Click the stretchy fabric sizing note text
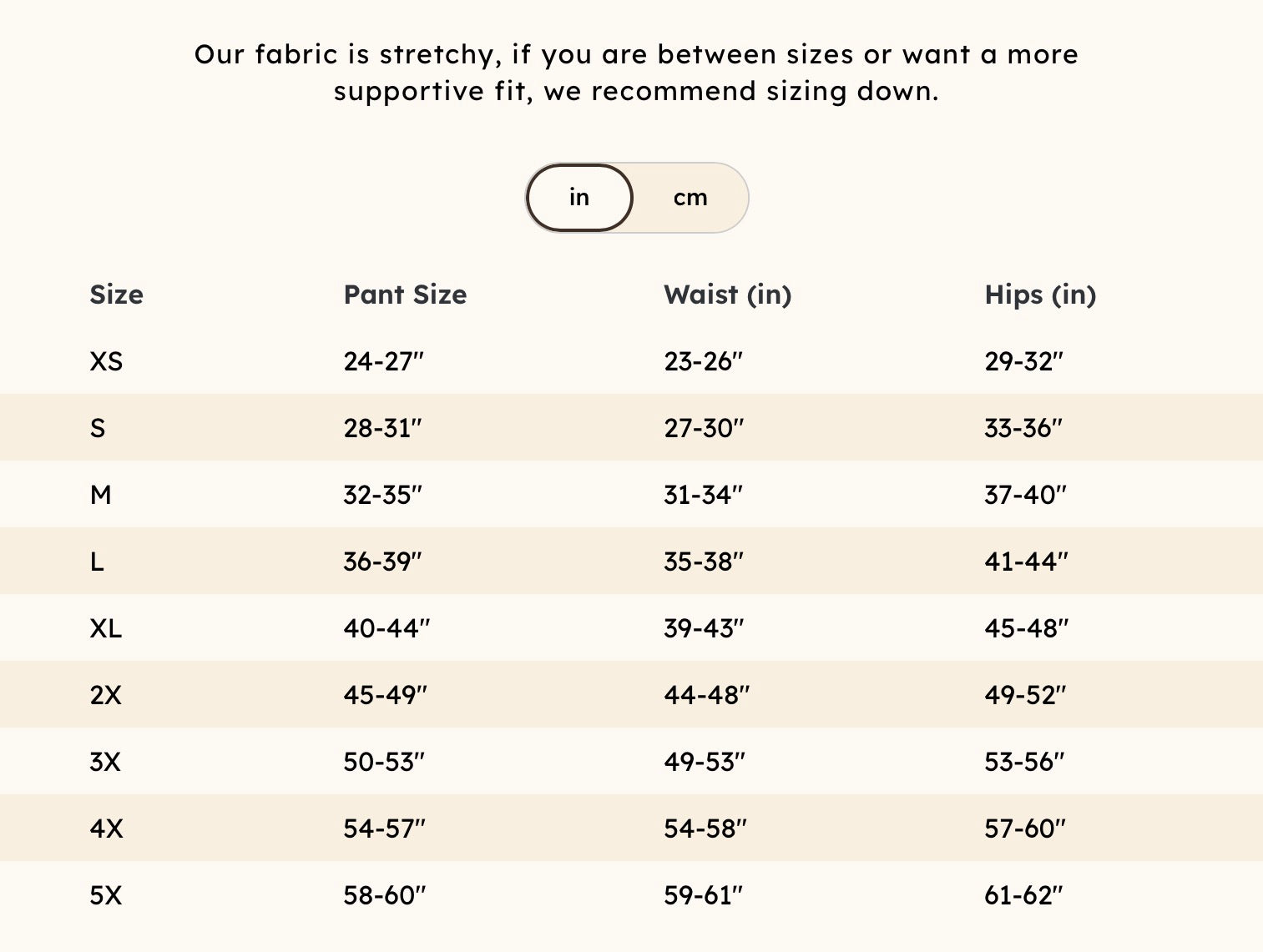The height and width of the screenshot is (952, 1263). point(636,73)
